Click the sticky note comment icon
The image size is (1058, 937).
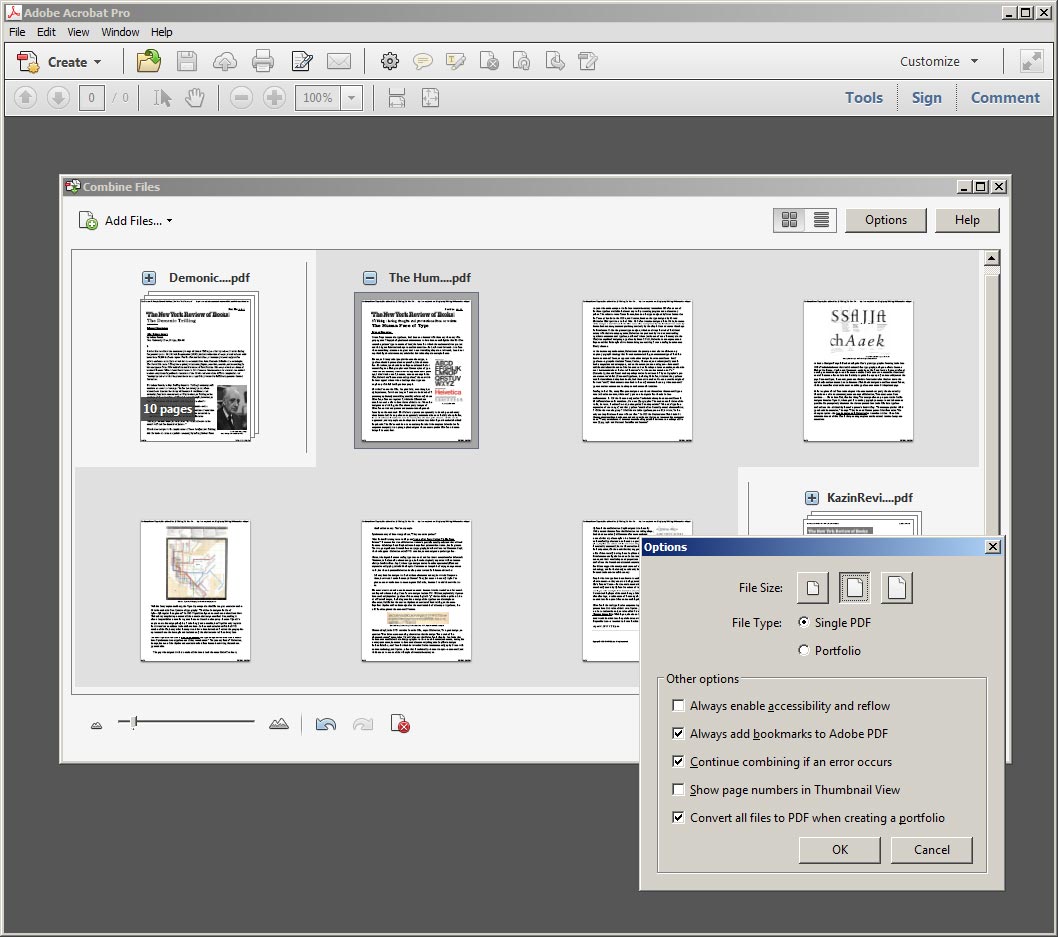(x=422, y=62)
